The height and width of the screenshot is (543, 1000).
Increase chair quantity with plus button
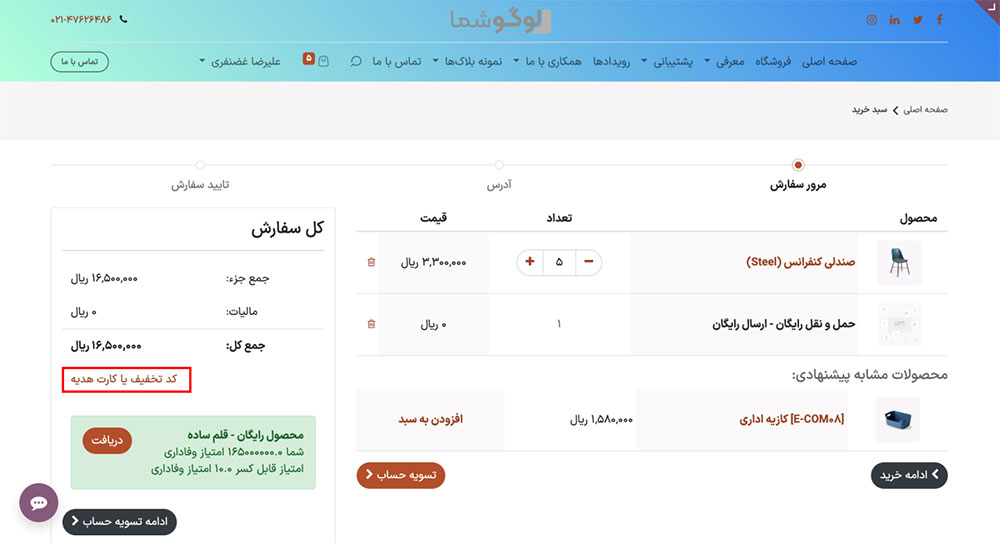529,262
